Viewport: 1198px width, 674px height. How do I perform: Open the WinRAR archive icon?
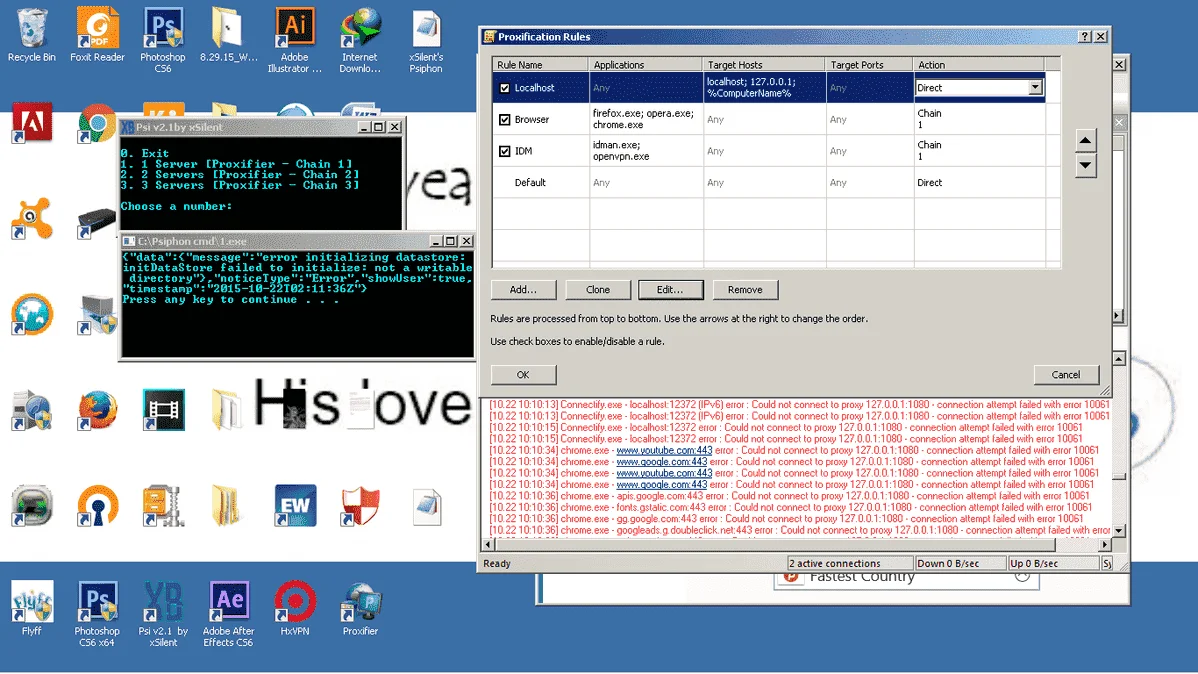163,505
